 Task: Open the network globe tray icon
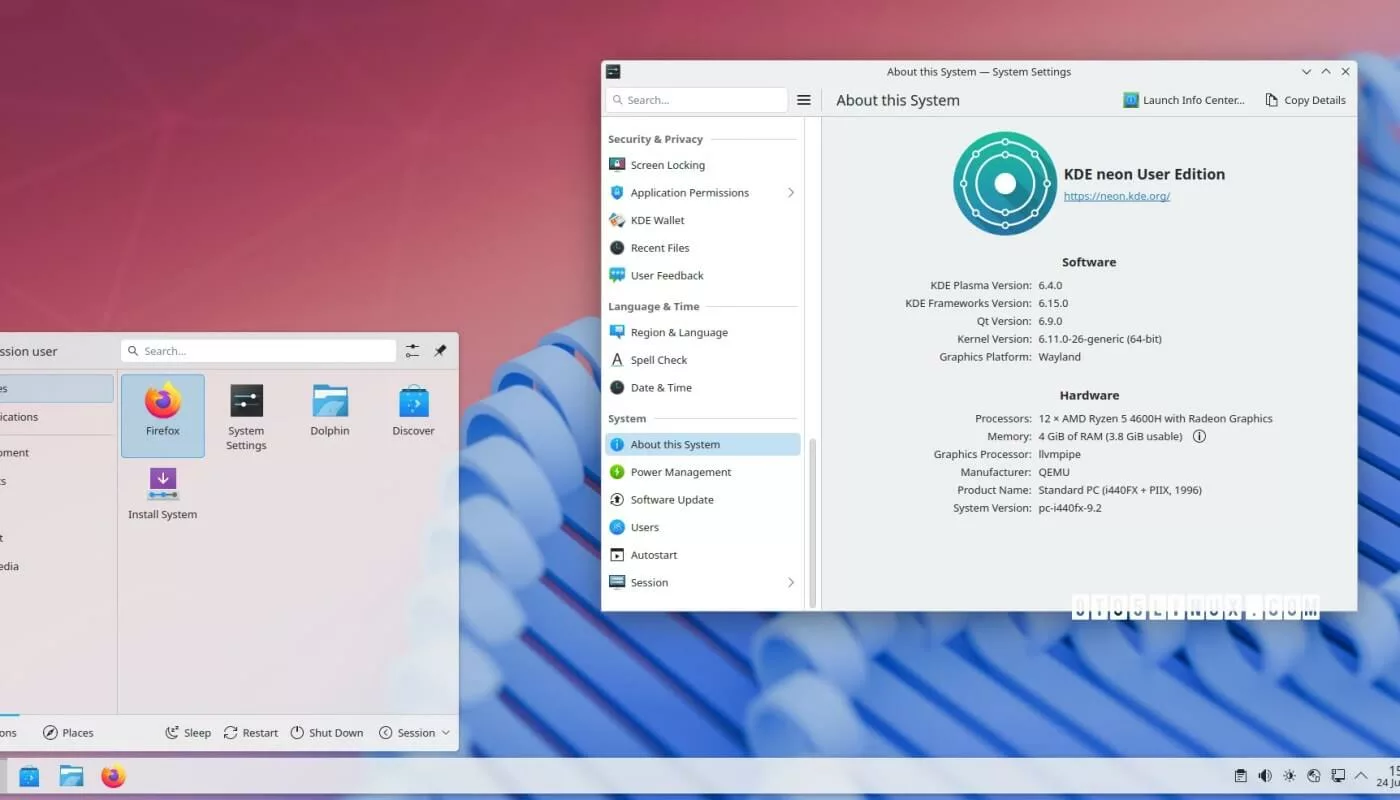pos(1314,776)
